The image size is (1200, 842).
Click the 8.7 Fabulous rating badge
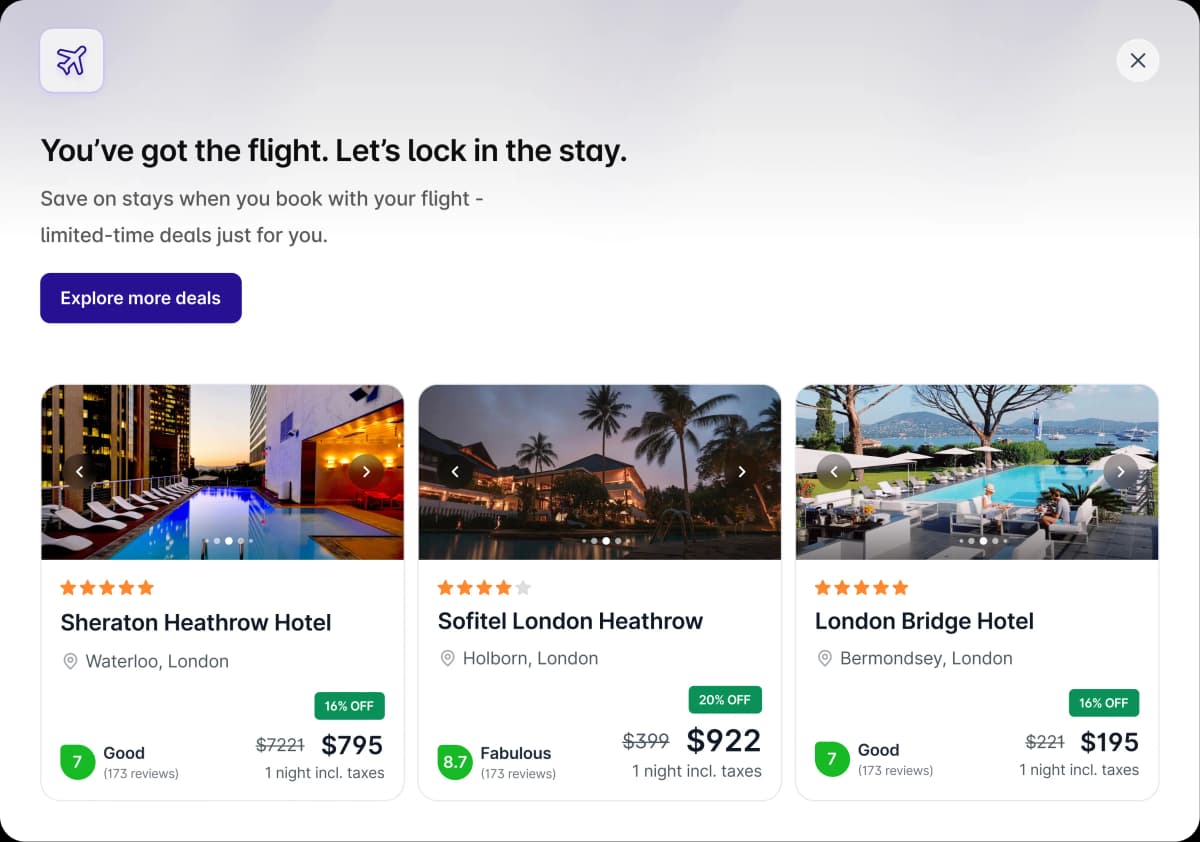click(x=455, y=762)
